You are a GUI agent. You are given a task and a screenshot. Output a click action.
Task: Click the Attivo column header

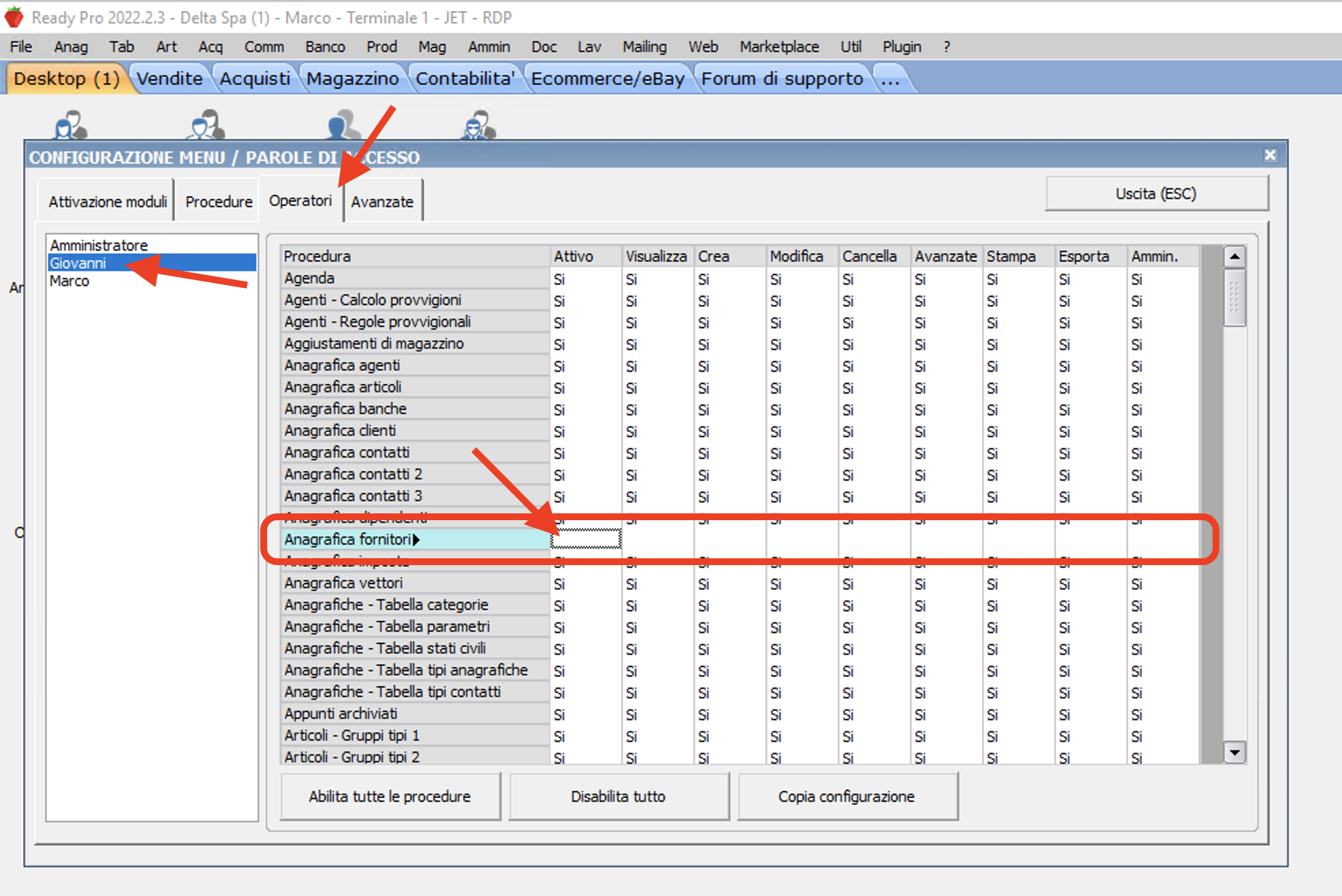click(586, 256)
